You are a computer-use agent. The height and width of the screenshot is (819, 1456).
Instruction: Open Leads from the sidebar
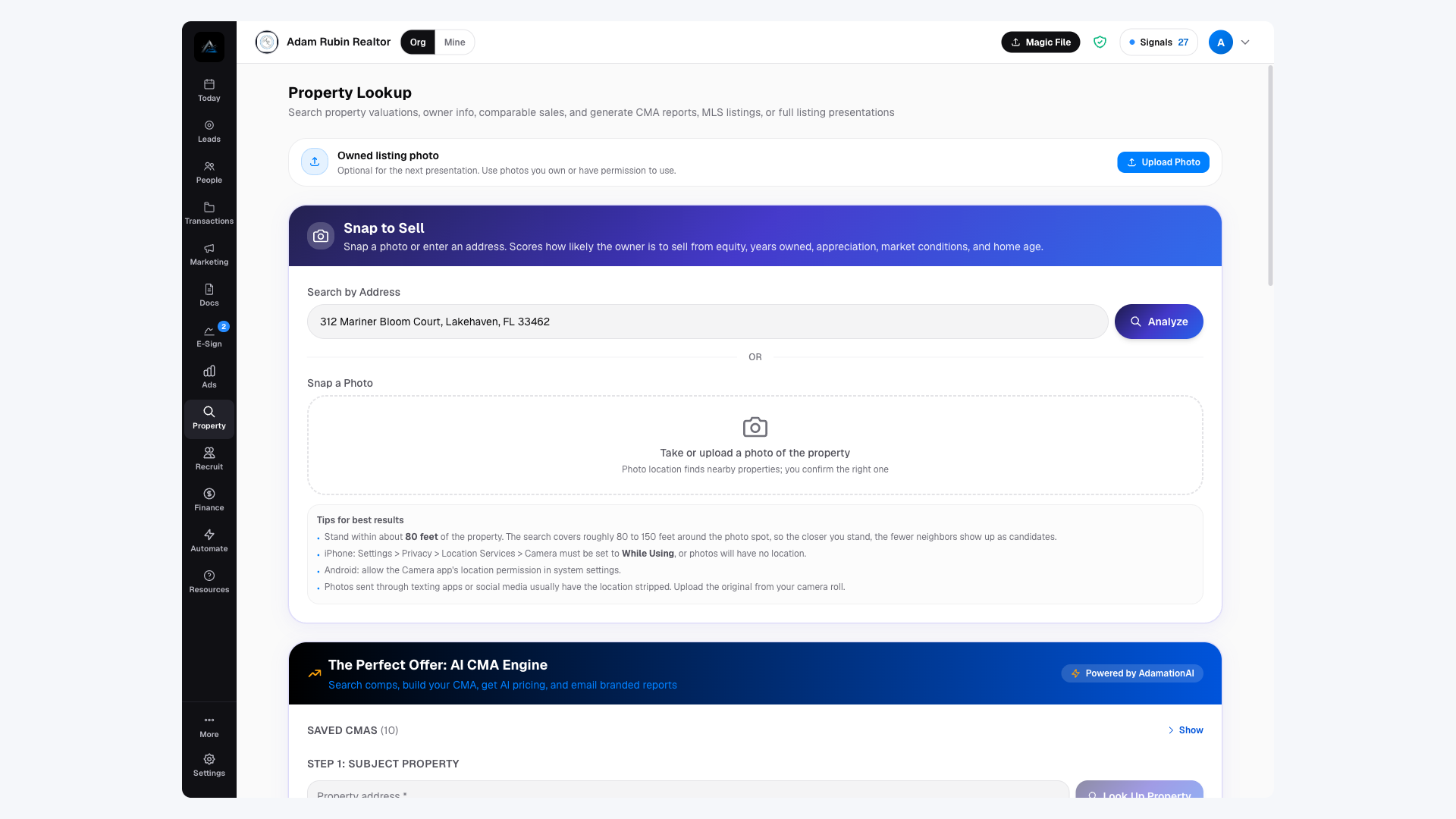pos(209,131)
